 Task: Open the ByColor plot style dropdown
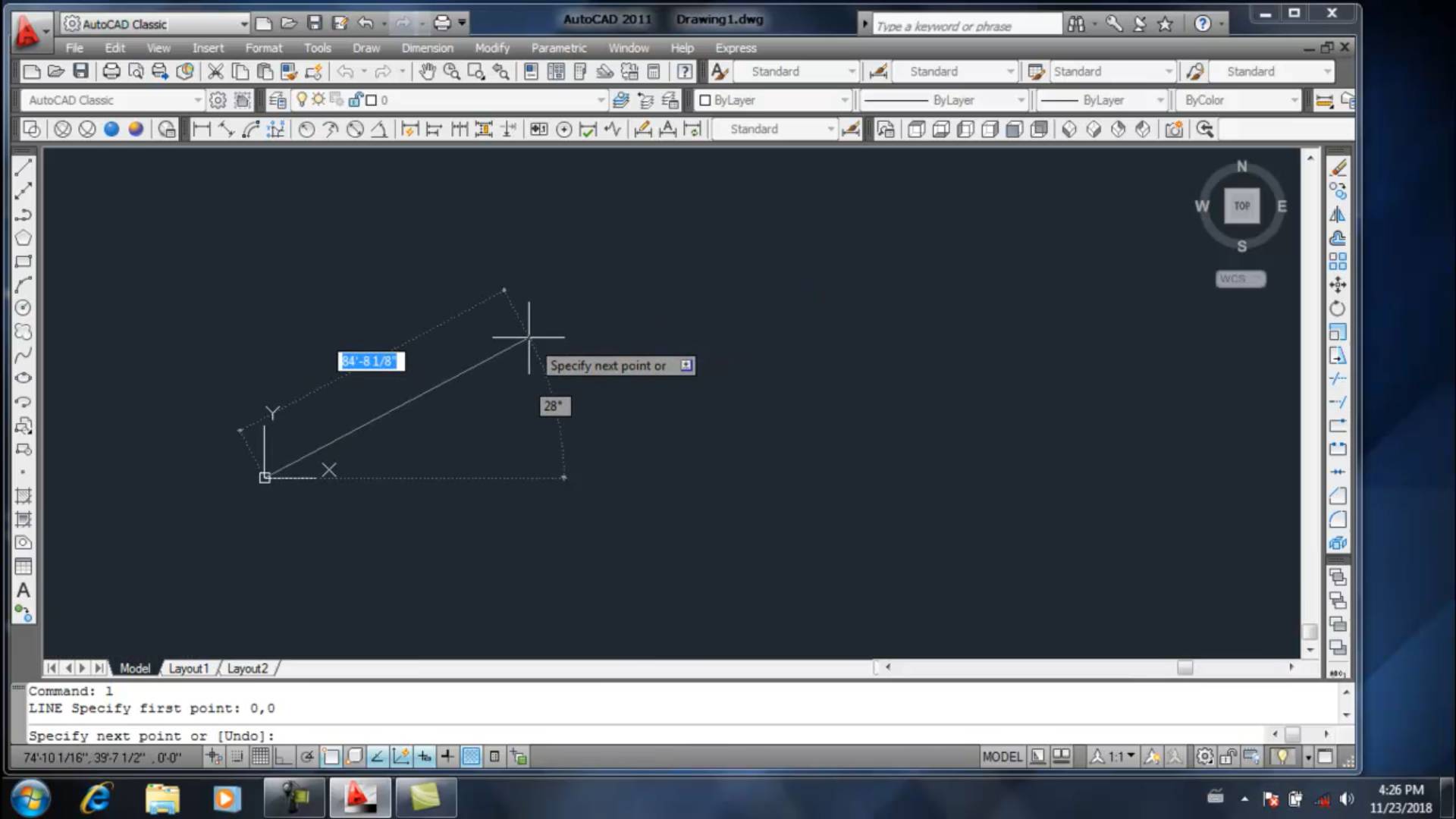[1238, 100]
